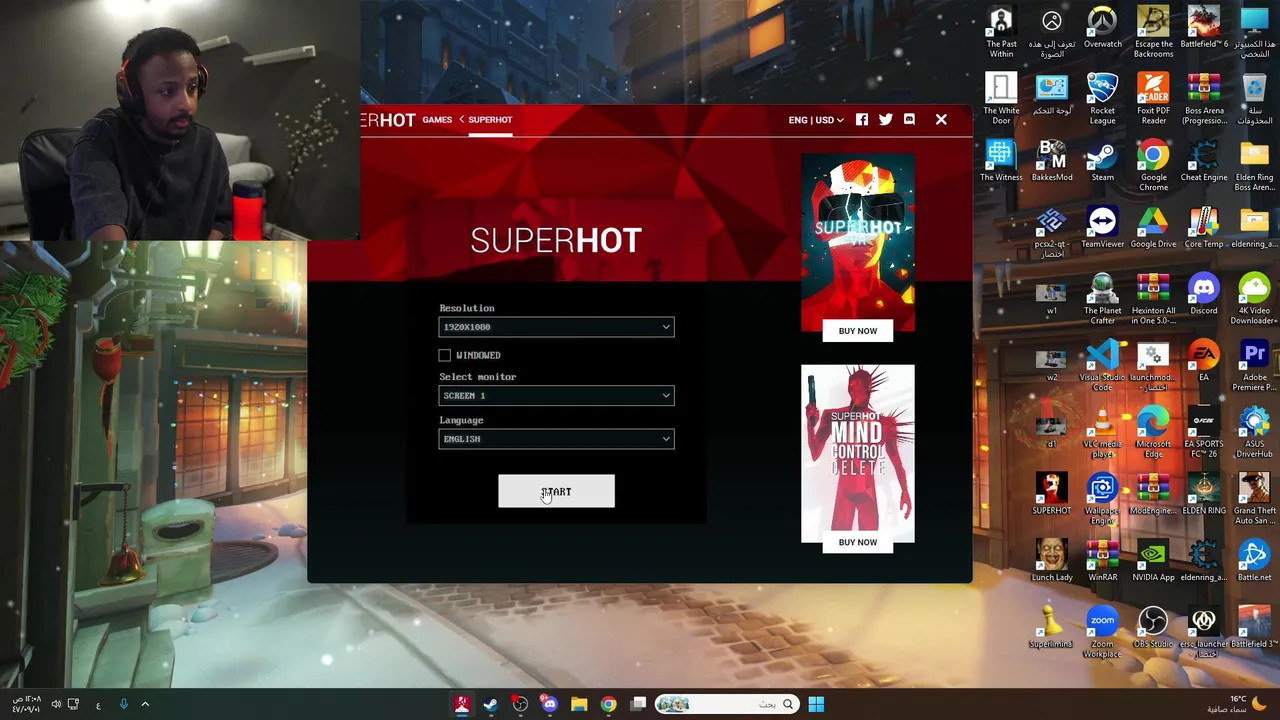Open the Language ENGLISH dropdown

(556, 439)
